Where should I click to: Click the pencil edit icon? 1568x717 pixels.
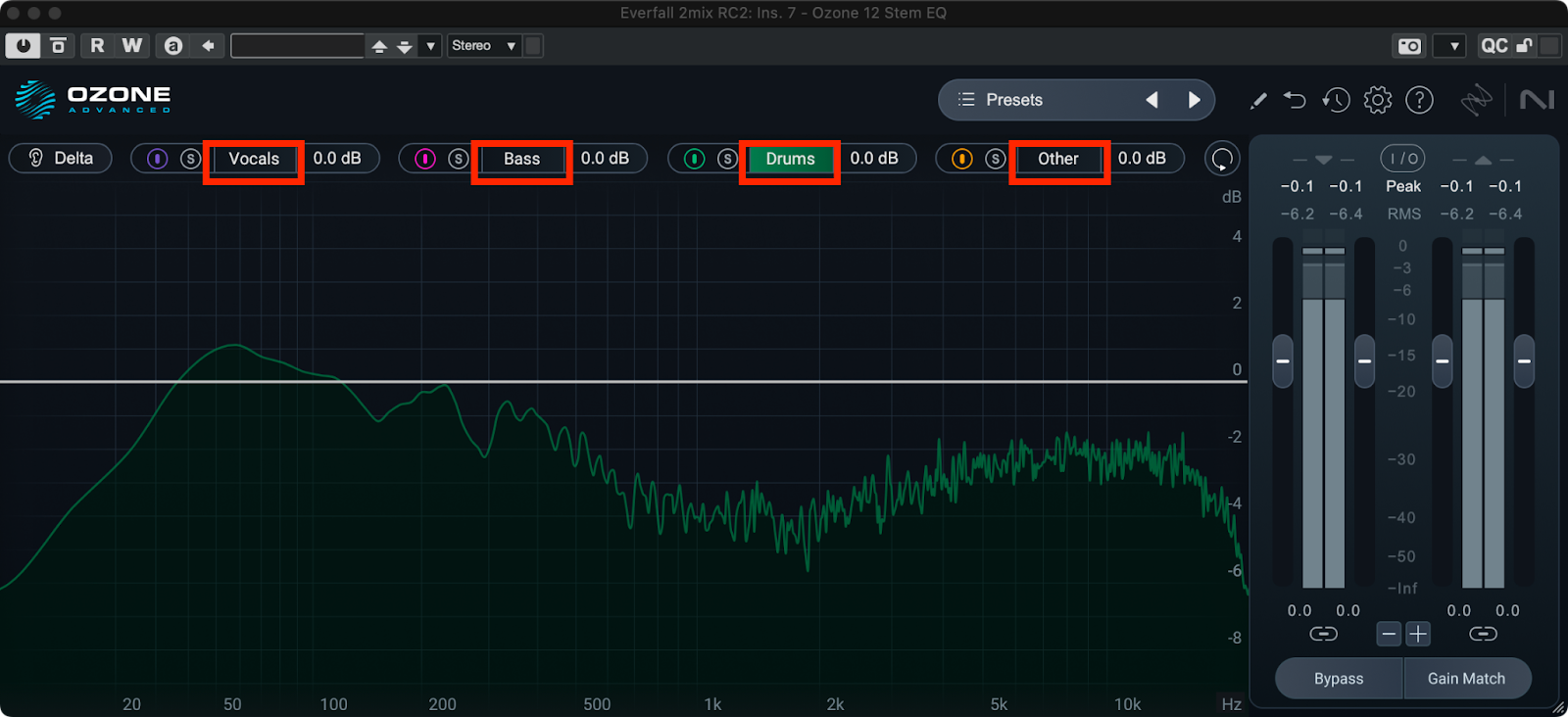coord(1258,100)
